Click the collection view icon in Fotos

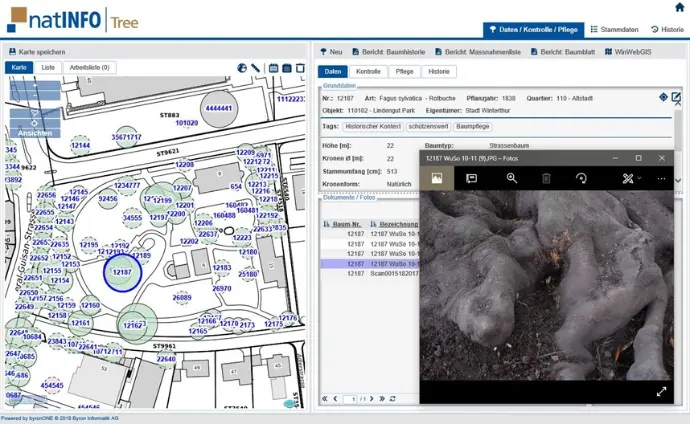coord(437,178)
